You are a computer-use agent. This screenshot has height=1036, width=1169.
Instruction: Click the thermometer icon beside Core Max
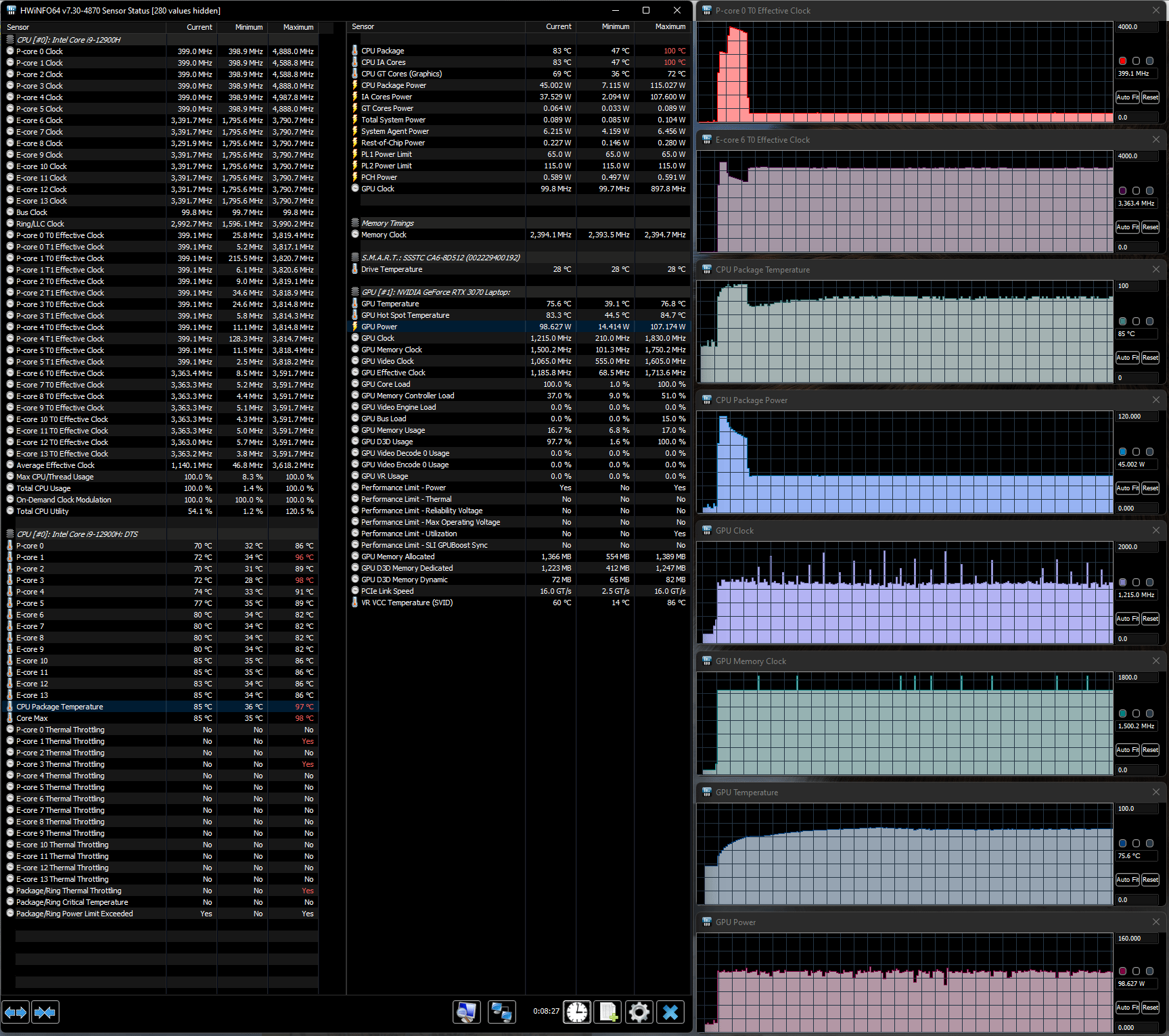click(x=10, y=718)
